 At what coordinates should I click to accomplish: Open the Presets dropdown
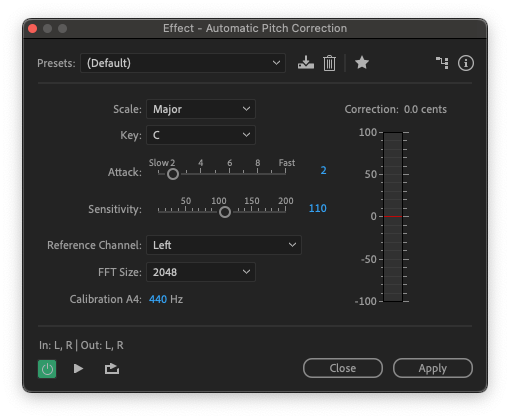pyautogui.click(x=183, y=63)
